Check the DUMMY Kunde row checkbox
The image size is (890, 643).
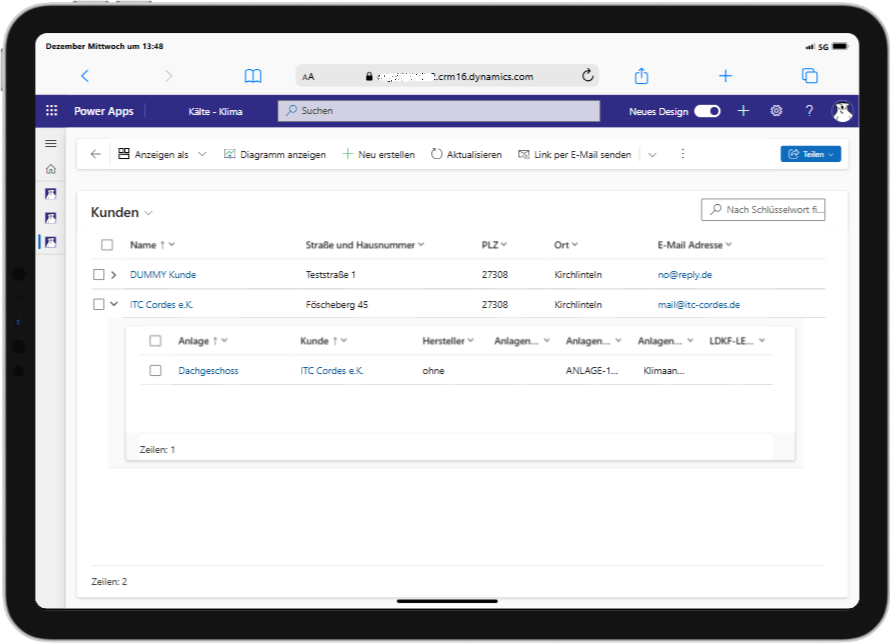click(x=99, y=274)
